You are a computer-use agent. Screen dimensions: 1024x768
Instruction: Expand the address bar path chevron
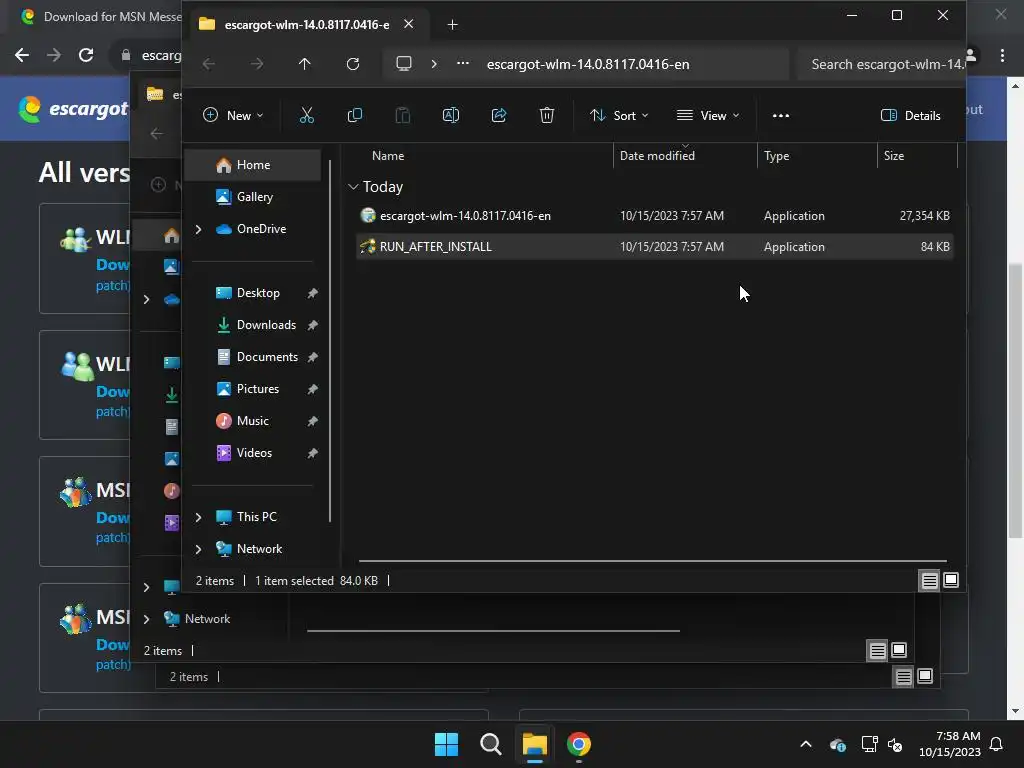click(434, 64)
